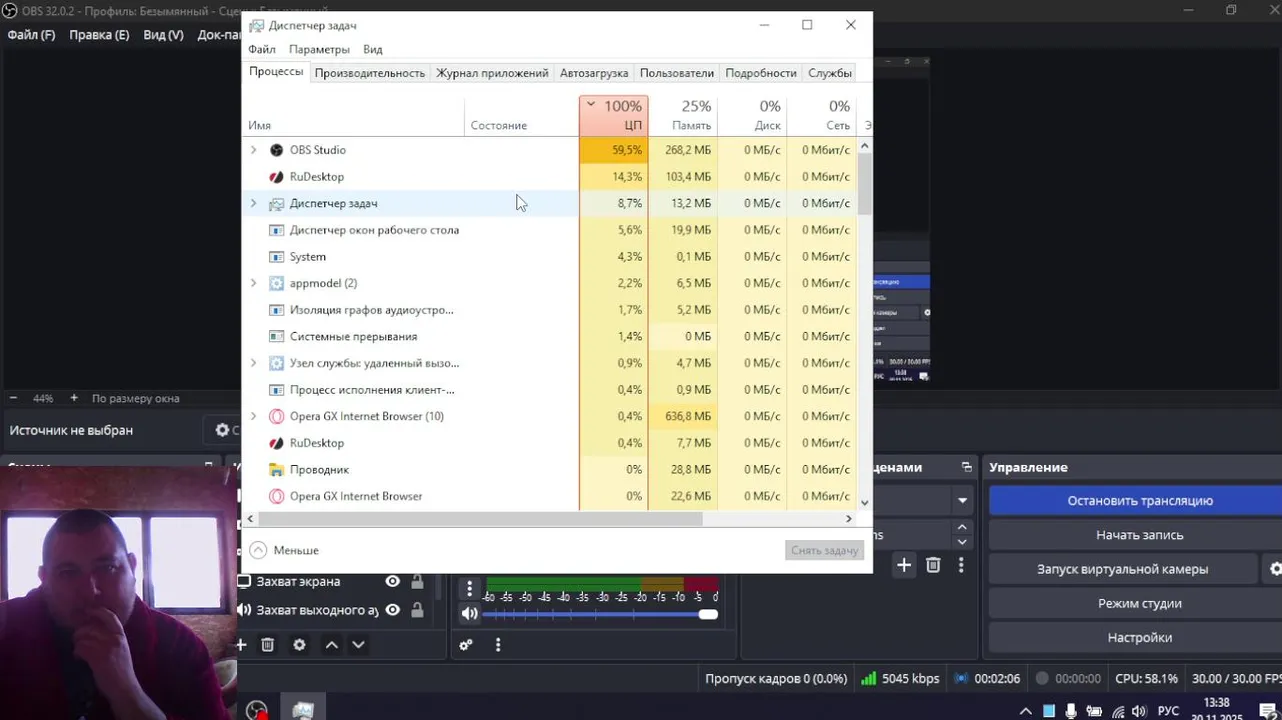This screenshot has width=1282, height=720.
Task: Click OBS Studio process icon in Task Manager
Action: (x=277, y=150)
